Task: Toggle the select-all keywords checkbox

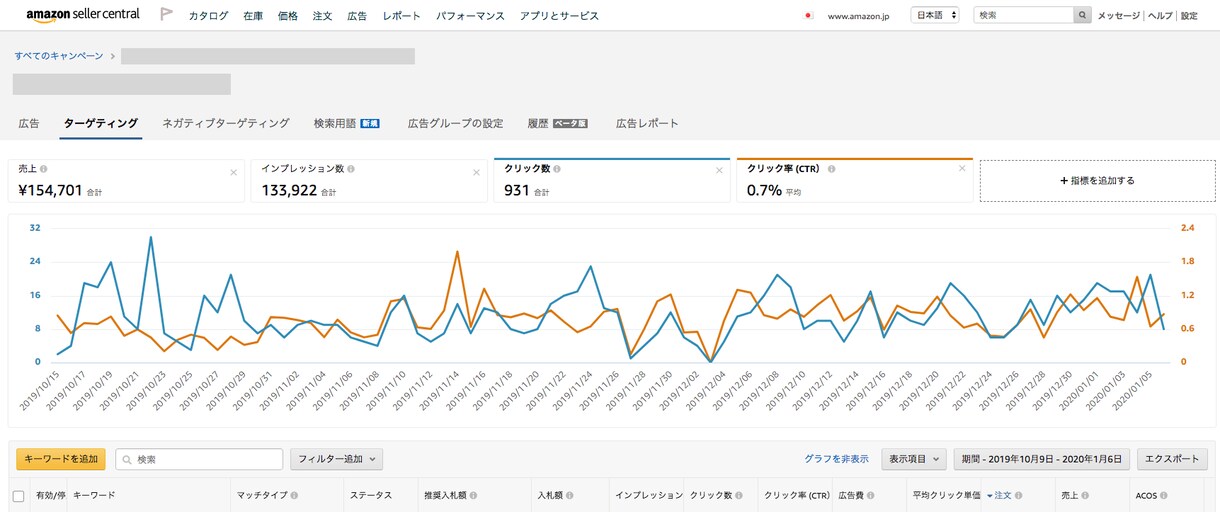Action: [18, 496]
